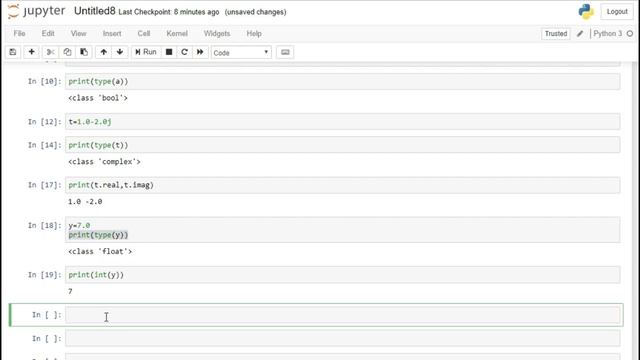Screen dimensions: 640x360
Task: Restart kernel and run all cells icon
Action: point(200,52)
